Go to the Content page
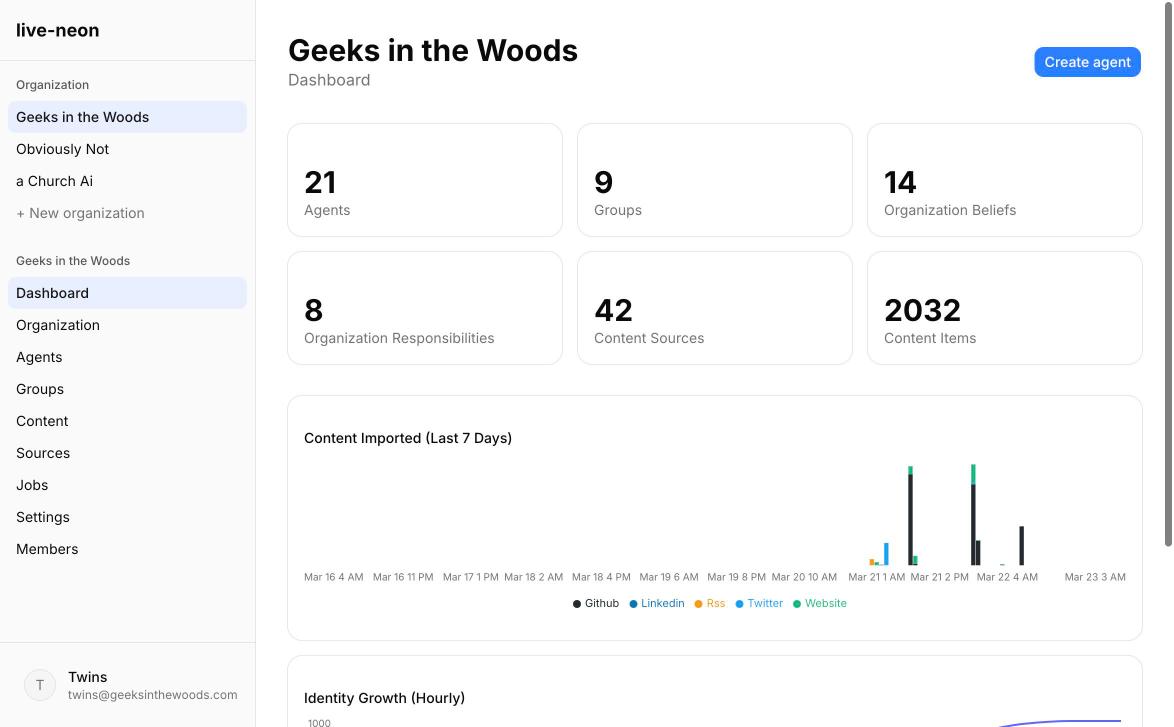Image resolution: width=1174 pixels, height=727 pixels. click(x=42, y=421)
